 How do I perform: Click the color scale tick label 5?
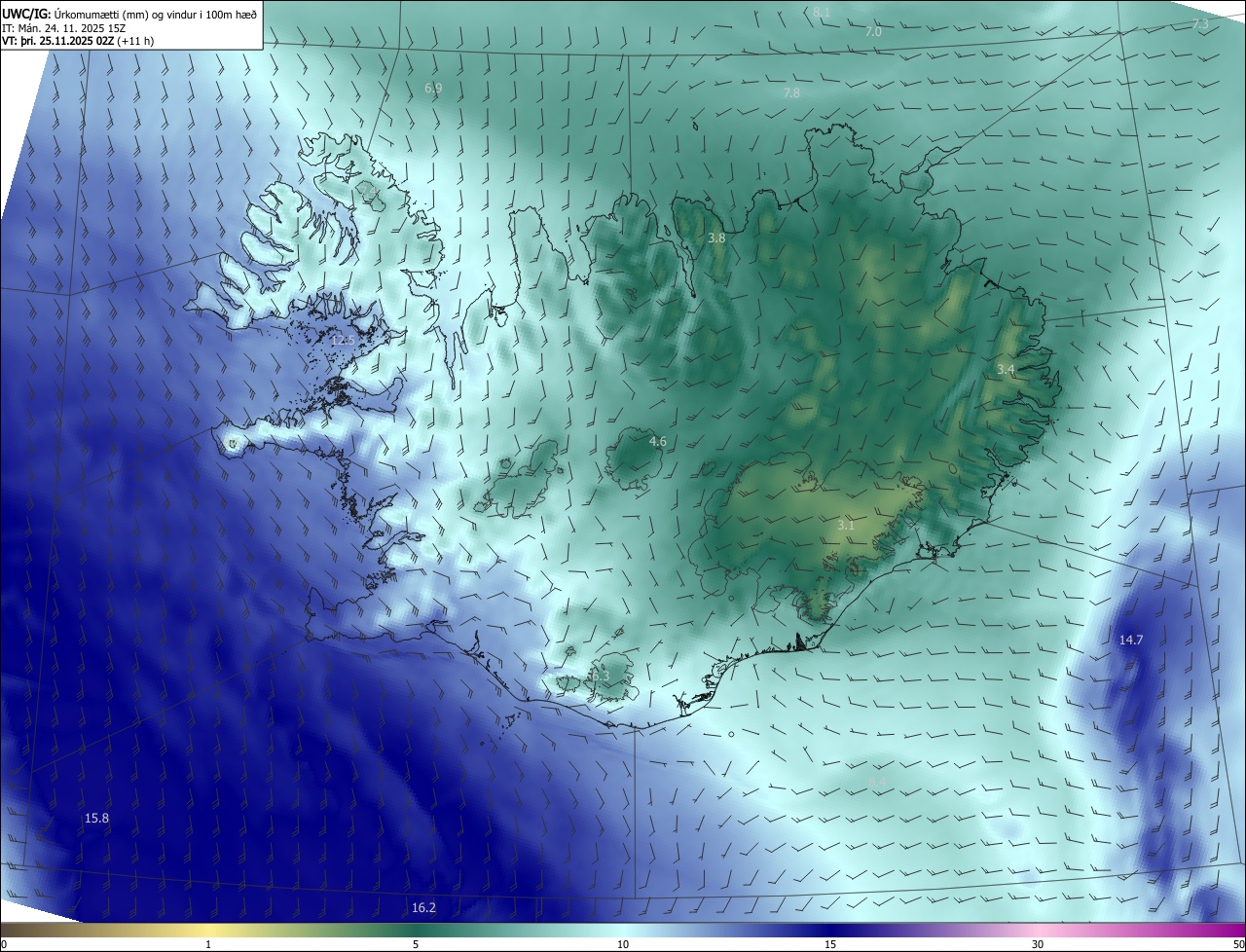(x=416, y=944)
